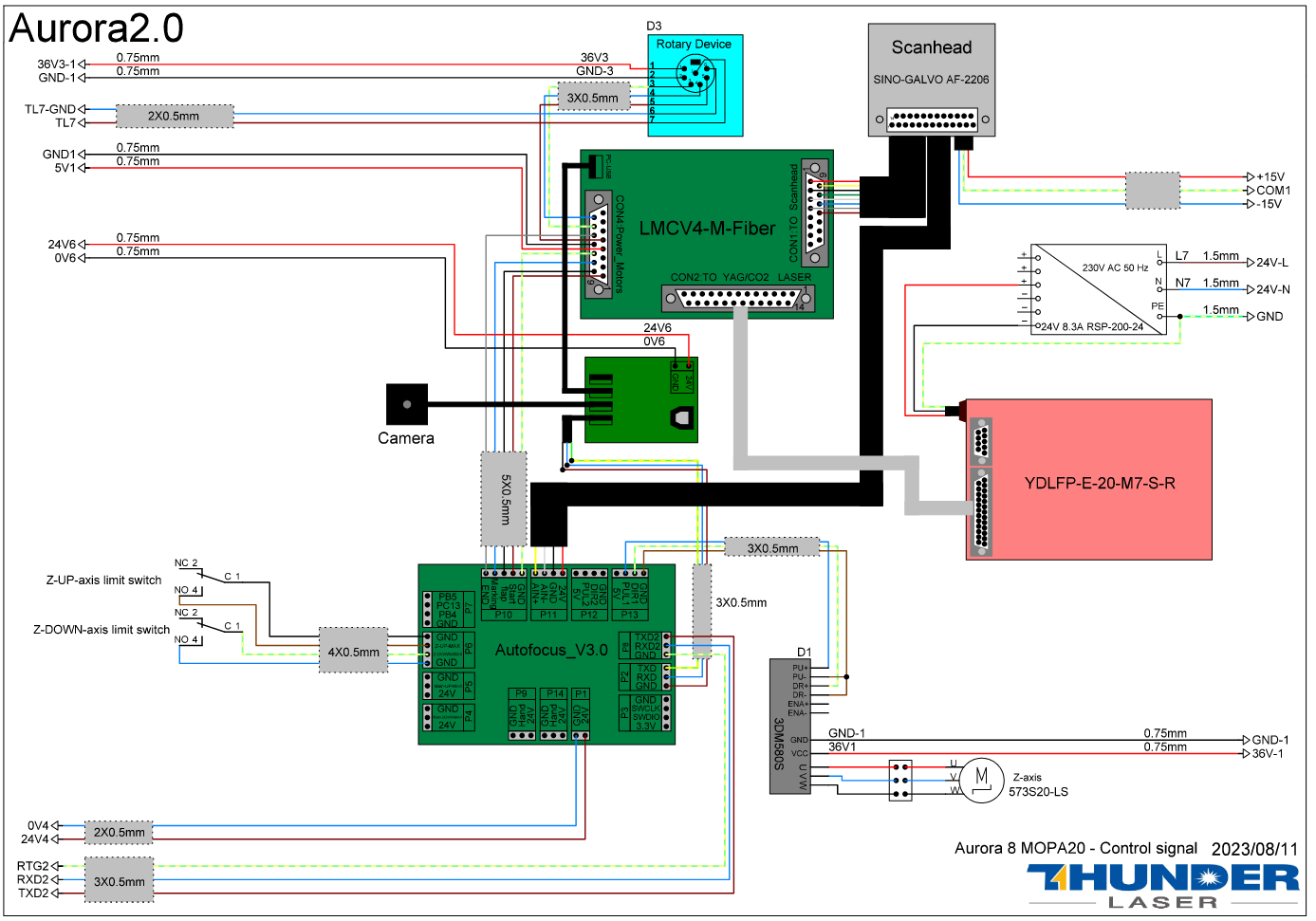Screen dimensions: 1316x921
Task: Click the 2023/08/11 date text
Action: click(1254, 849)
